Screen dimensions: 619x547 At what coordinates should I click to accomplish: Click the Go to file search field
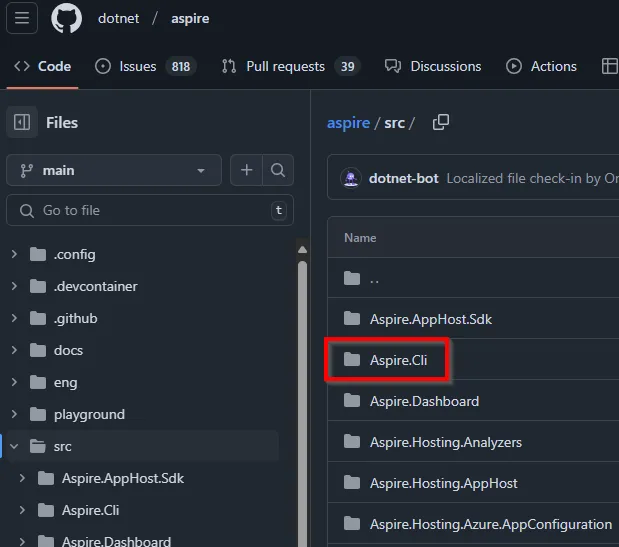coord(150,210)
